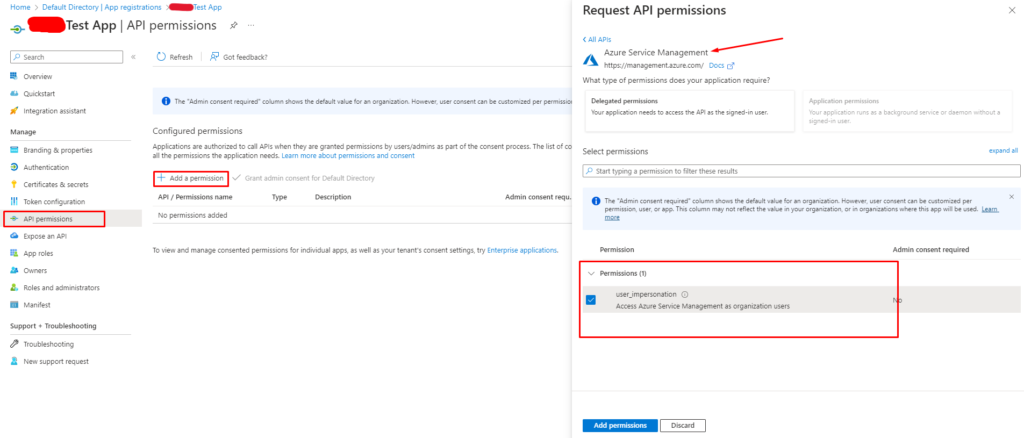Click the Roles and administrators icon
1024x438 pixels.
[x=14, y=288]
